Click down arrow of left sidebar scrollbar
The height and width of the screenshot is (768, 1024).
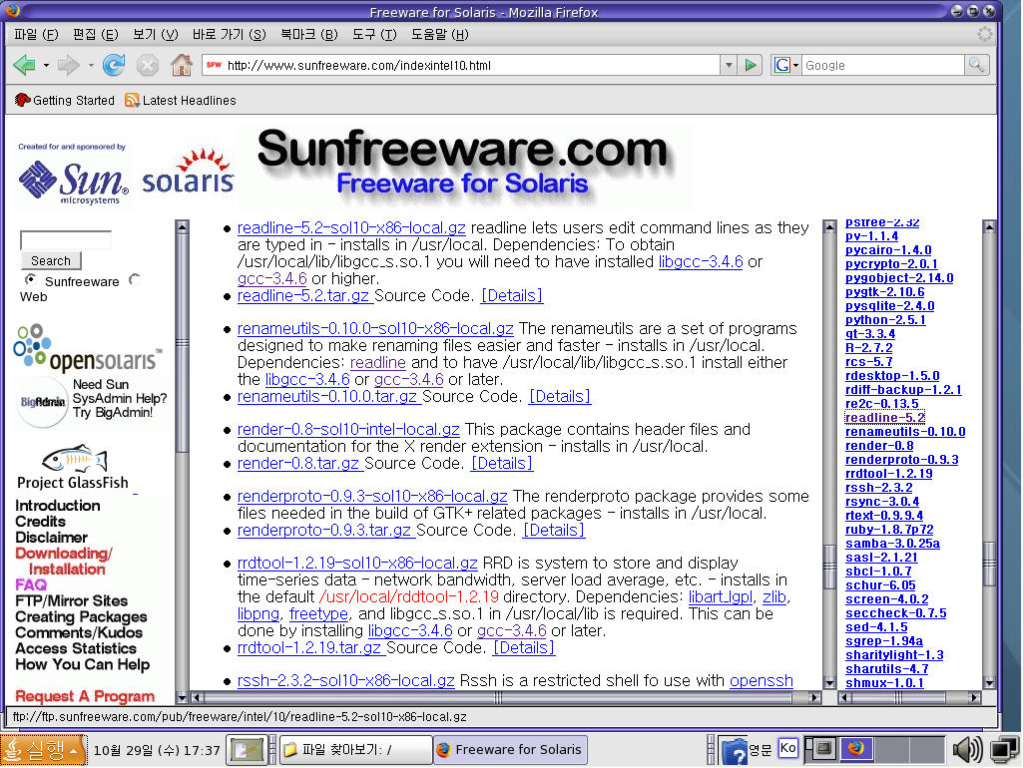pyautogui.click(x=182, y=697)
